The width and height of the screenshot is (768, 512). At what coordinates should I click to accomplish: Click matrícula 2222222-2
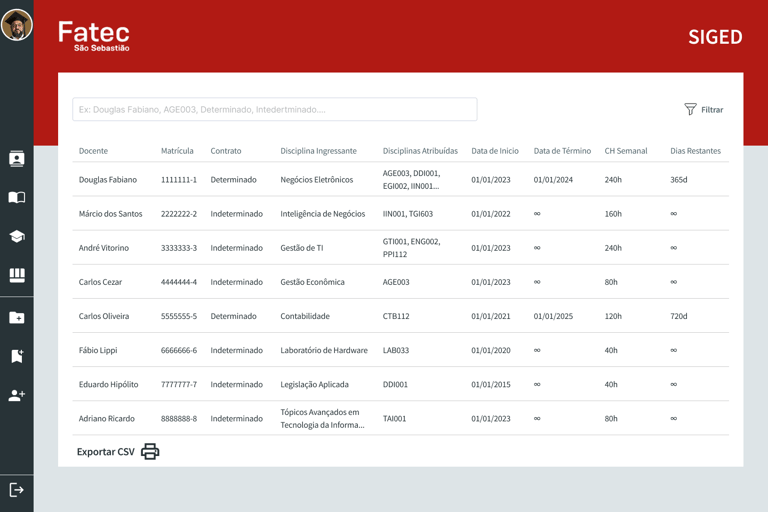pyautogui.click(x=179, y=214)
